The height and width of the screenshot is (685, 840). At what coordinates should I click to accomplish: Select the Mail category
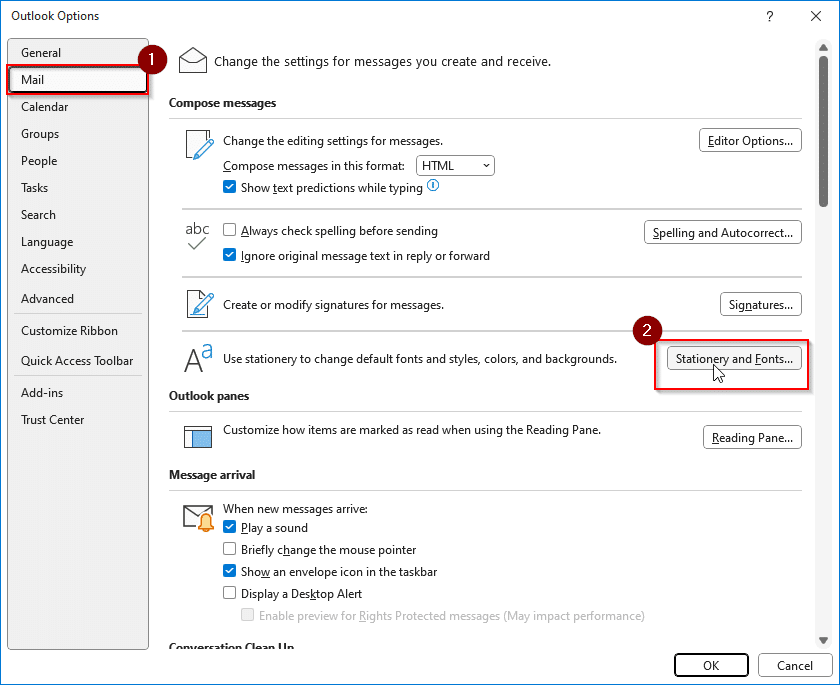coord(78,80)
